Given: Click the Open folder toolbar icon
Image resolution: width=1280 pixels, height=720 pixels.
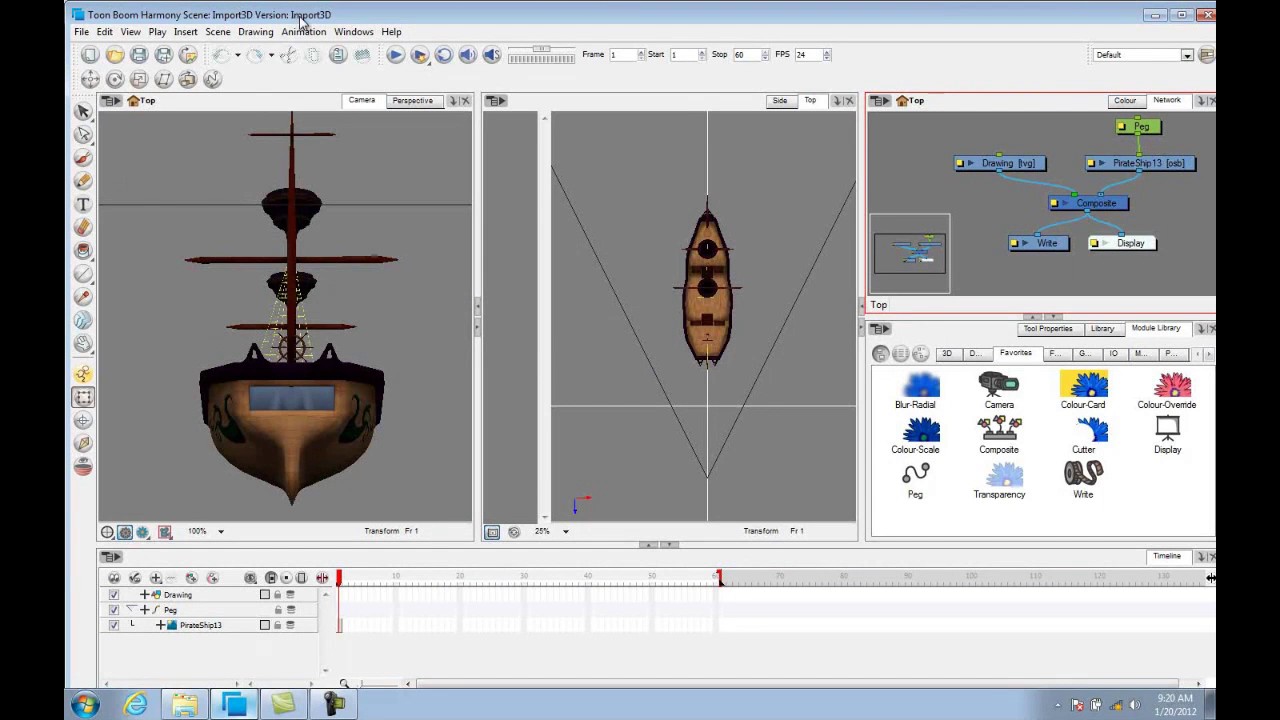Looking at the screenshot, I should [115, 55].
